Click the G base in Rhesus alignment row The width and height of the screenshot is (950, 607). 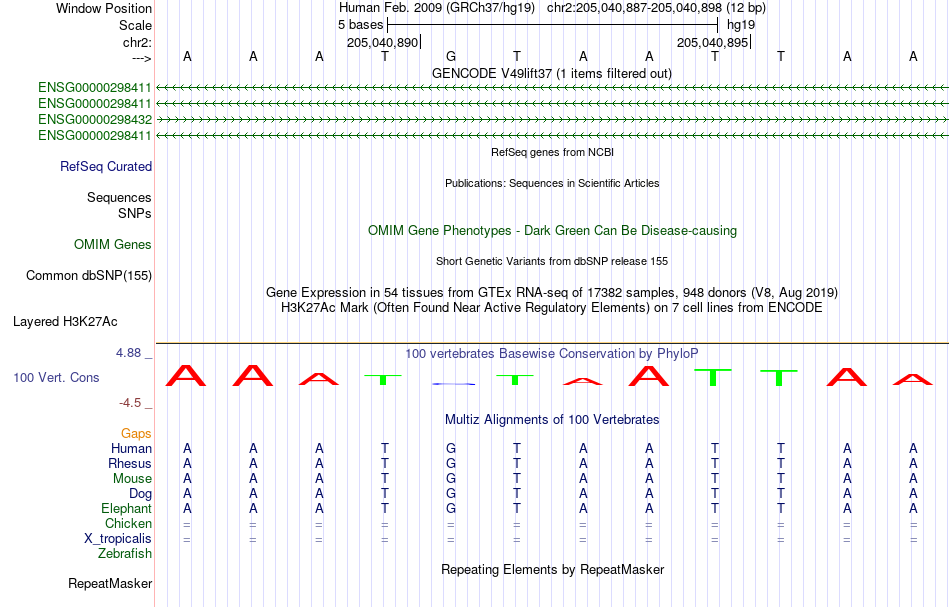point(451,463)
